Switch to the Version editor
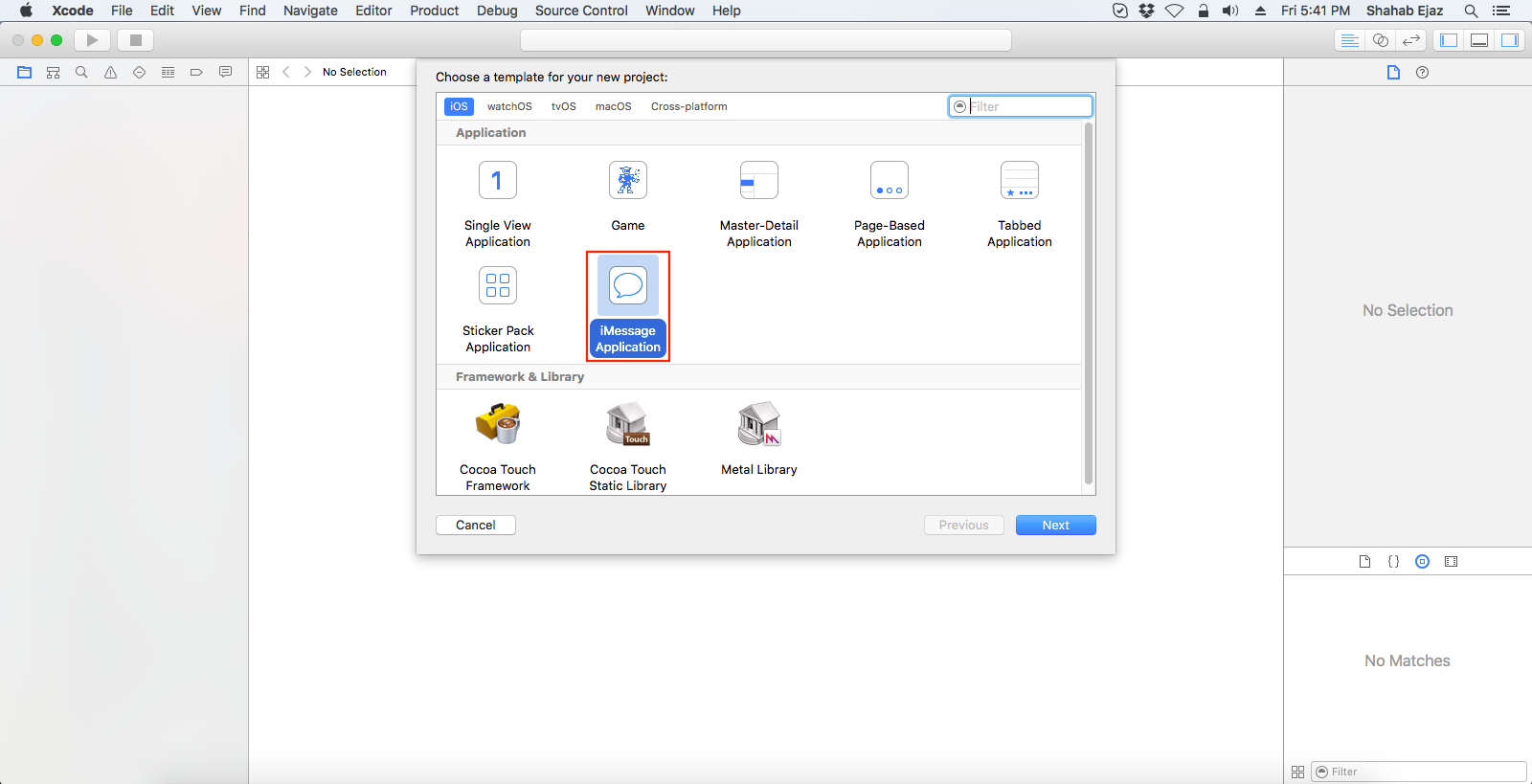The image size is (1532, 784). point(1411,40)
